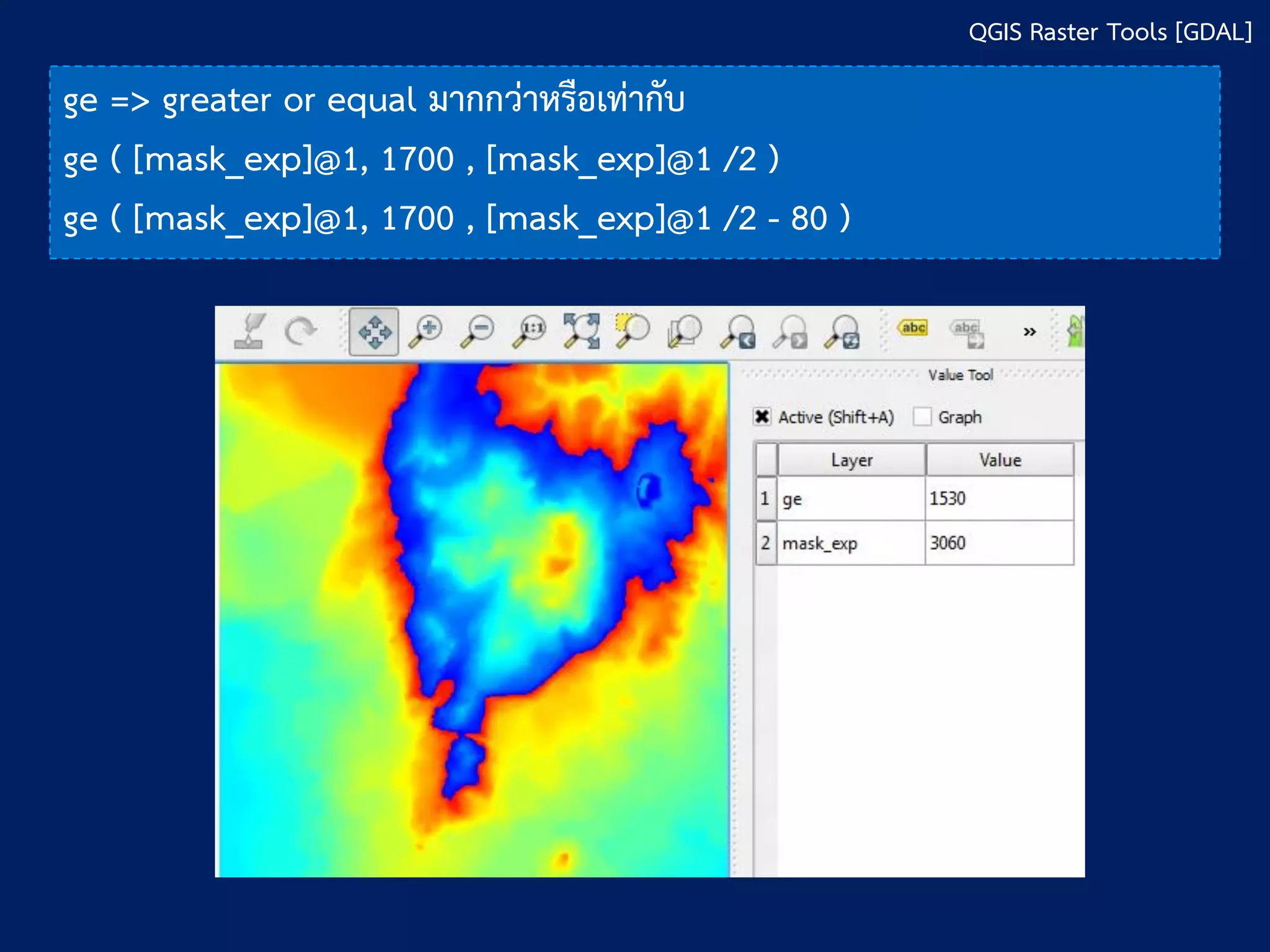Click the Value column header
Image resolution: width=1270 pixels, height=952 pixels.
click(1000, 460)
